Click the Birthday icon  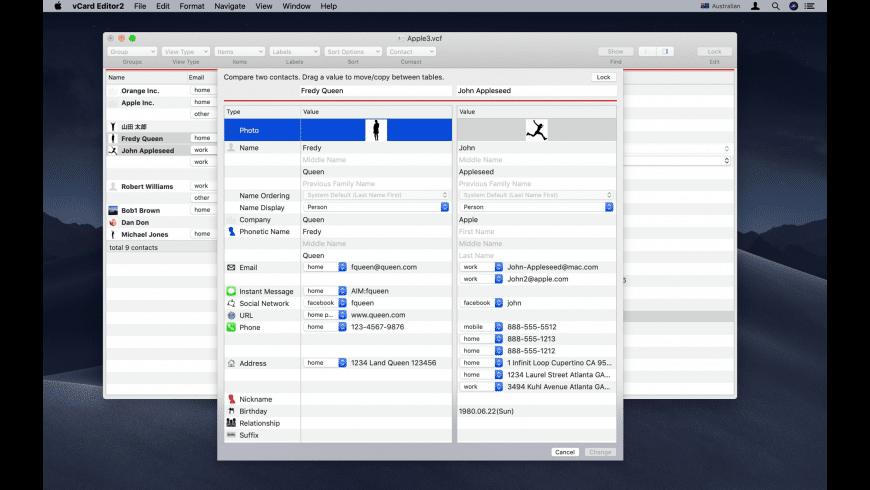[x=231, y=411]
